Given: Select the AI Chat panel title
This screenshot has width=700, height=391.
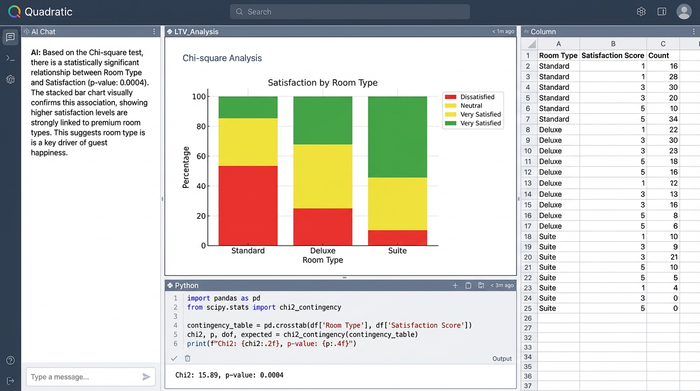Looking at the screenshot, I should click(43, 32).
